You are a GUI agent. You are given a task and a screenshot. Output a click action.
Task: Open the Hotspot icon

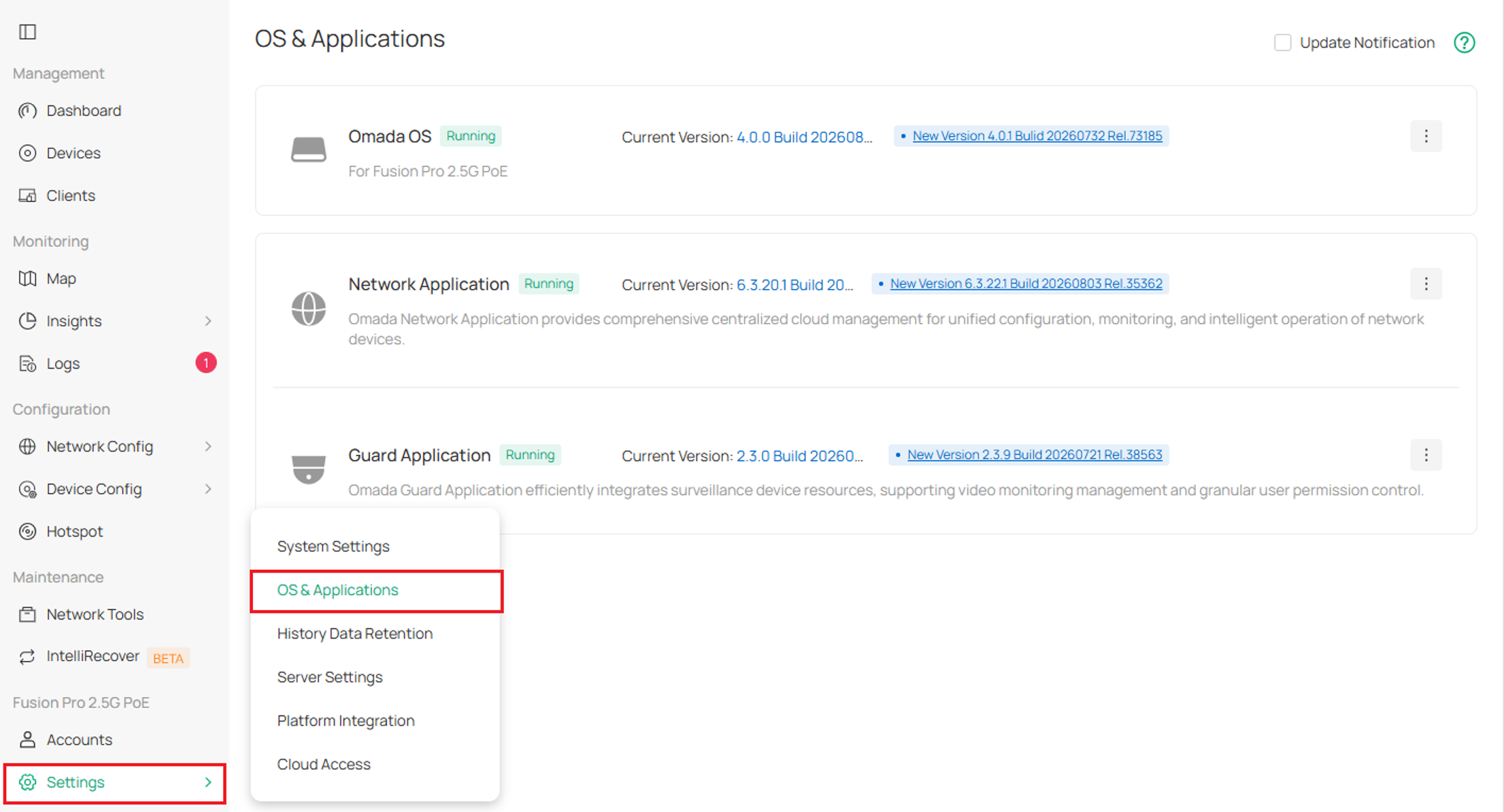[27, 531]
